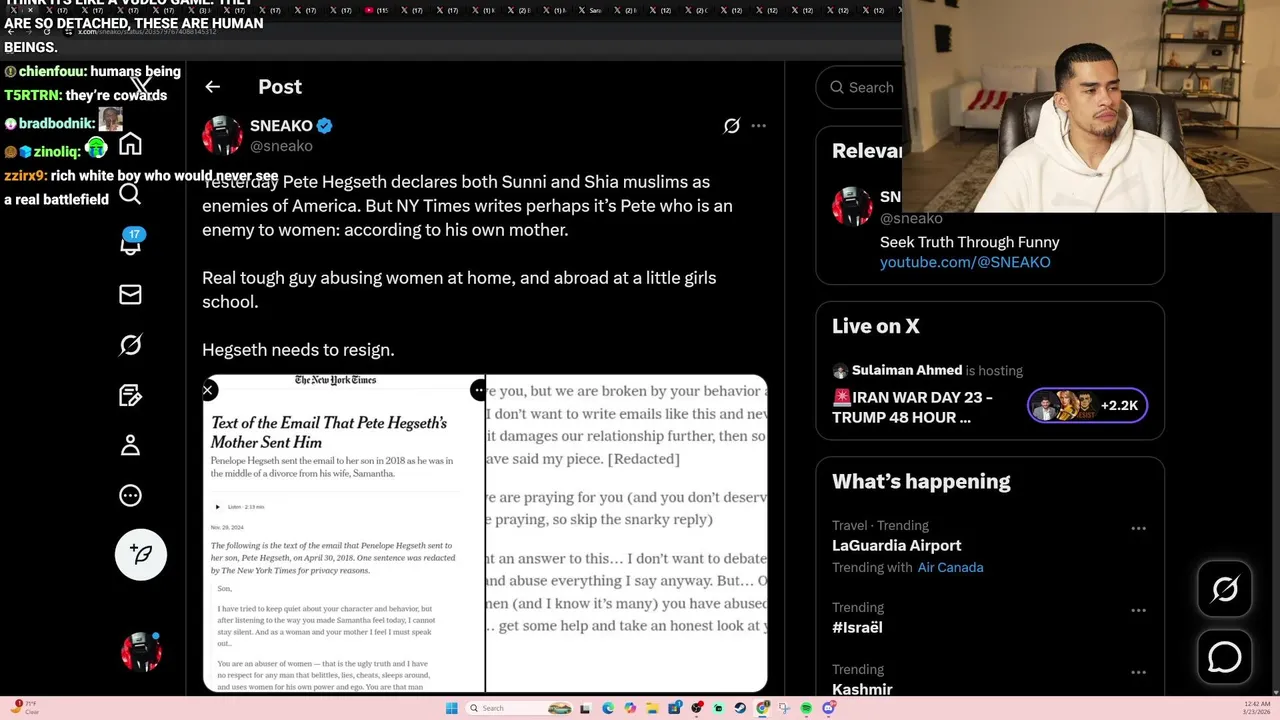
Task: Open File Explorer from taskbar
Action: coord(652,708)
